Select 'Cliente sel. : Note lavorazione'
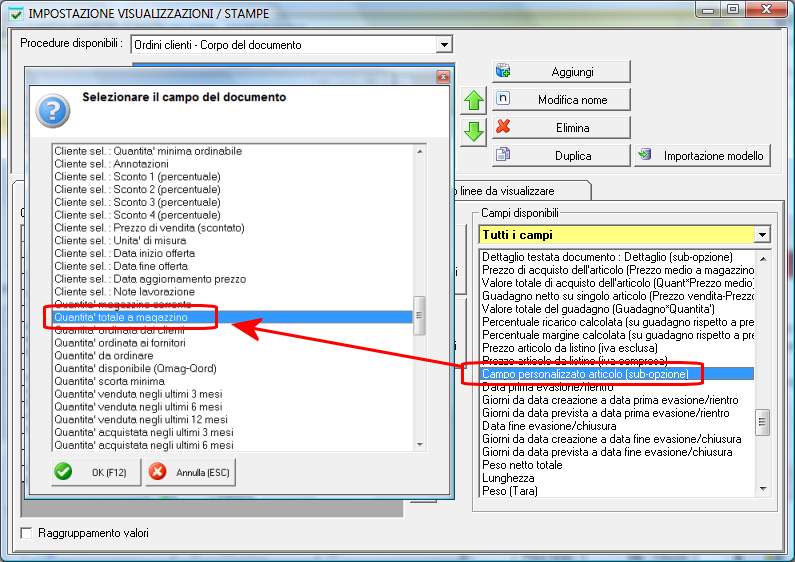 [x=233, y=292]
